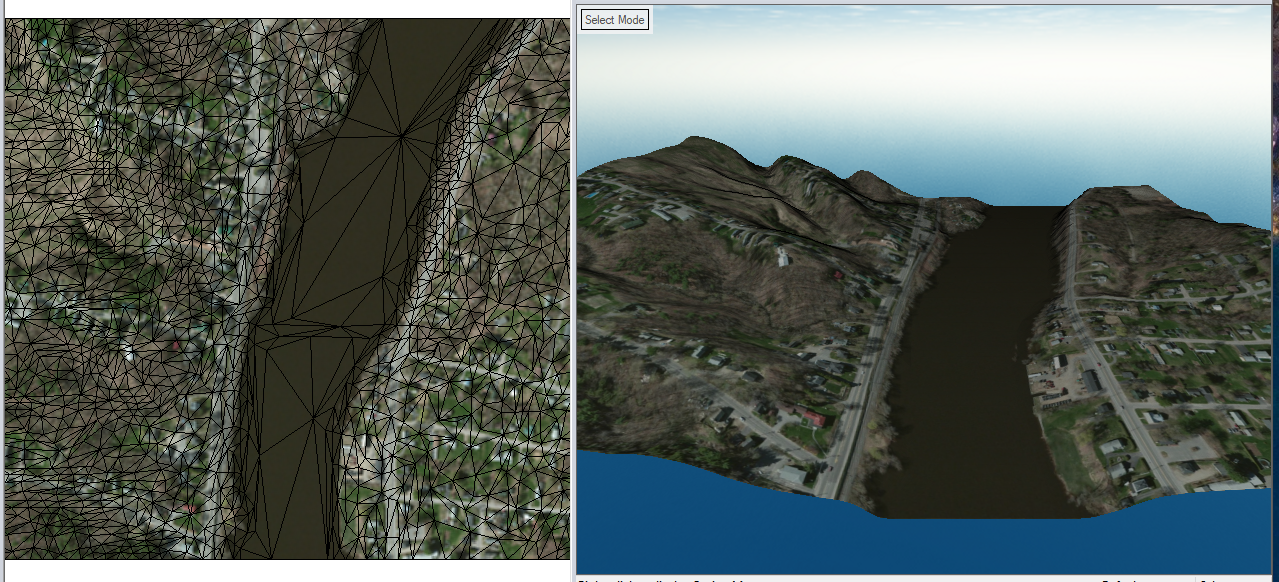Click the fan-shaped mesh vertex in the river
Image resolution: width=1279 pixels, height=582 pixels.
point(401,136)
